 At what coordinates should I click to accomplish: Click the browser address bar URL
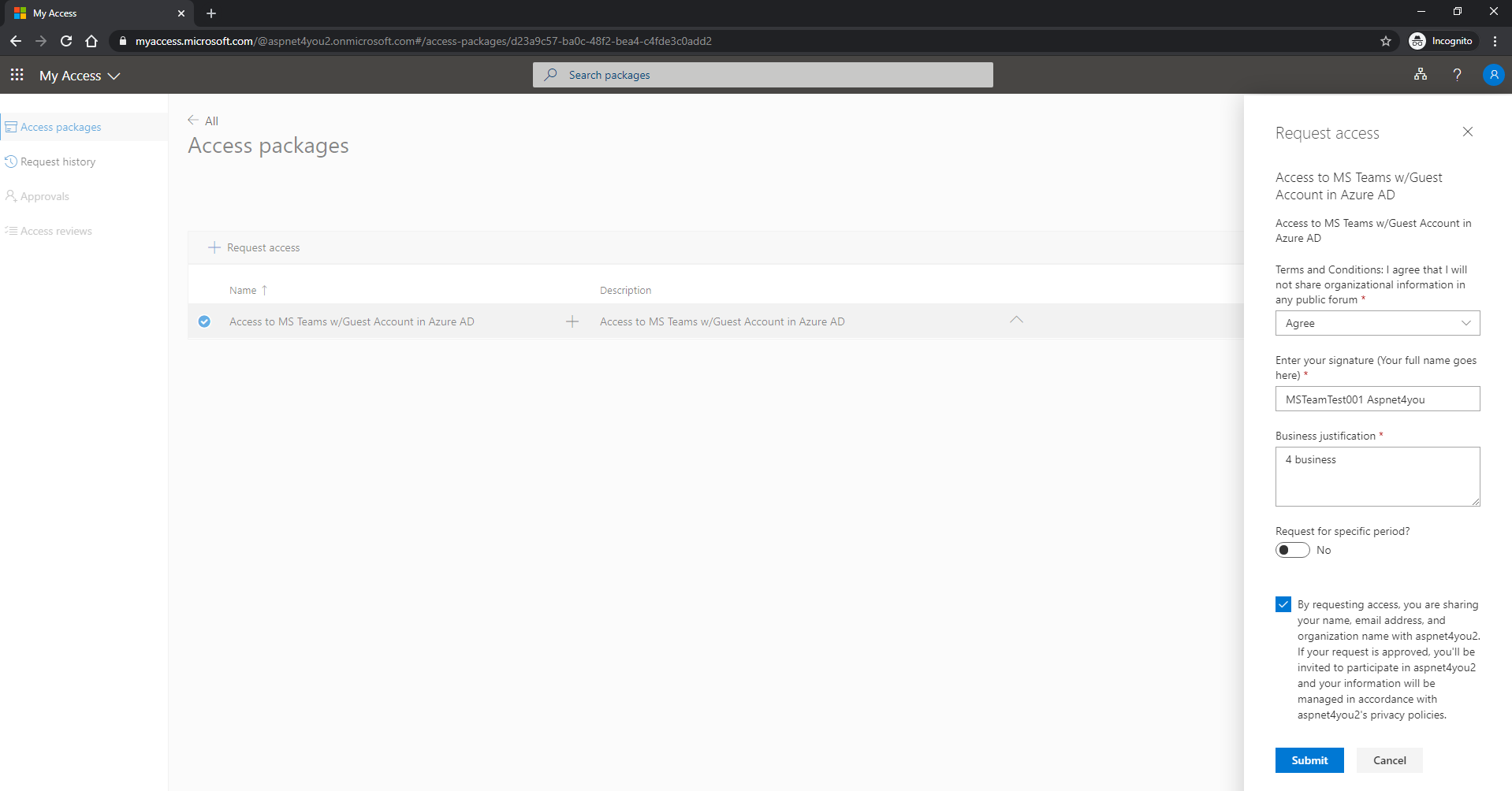(x=423, y=41)
